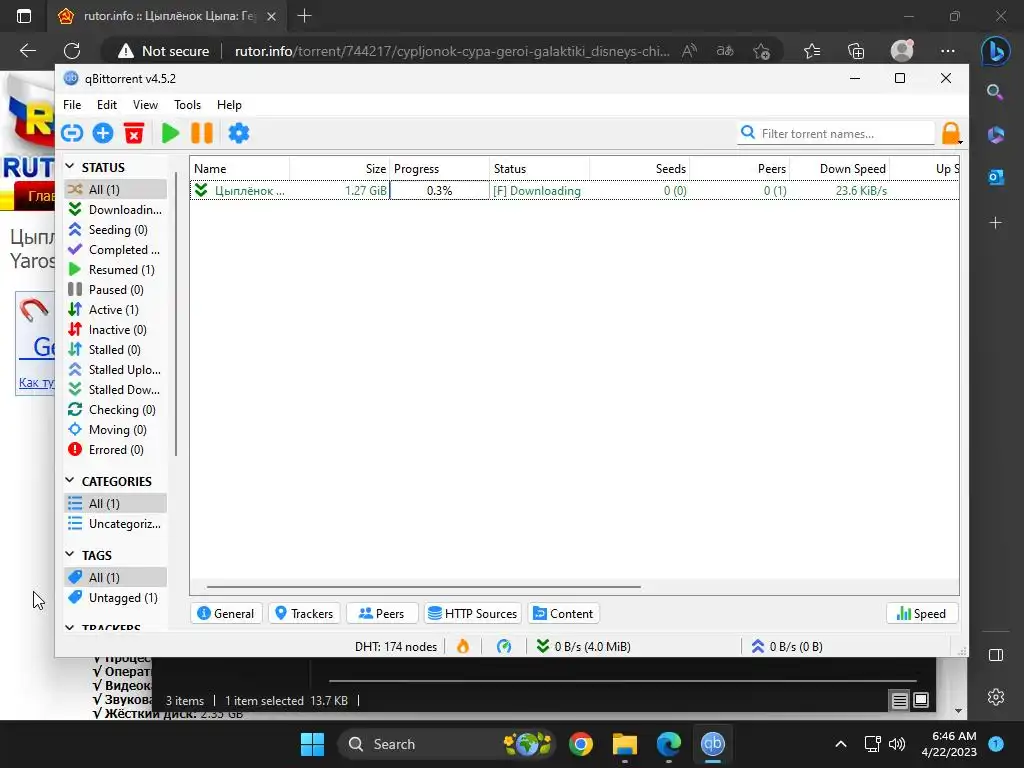Click the upload speed status bar indicator
Screen dimensions: 1024x768
786,647
